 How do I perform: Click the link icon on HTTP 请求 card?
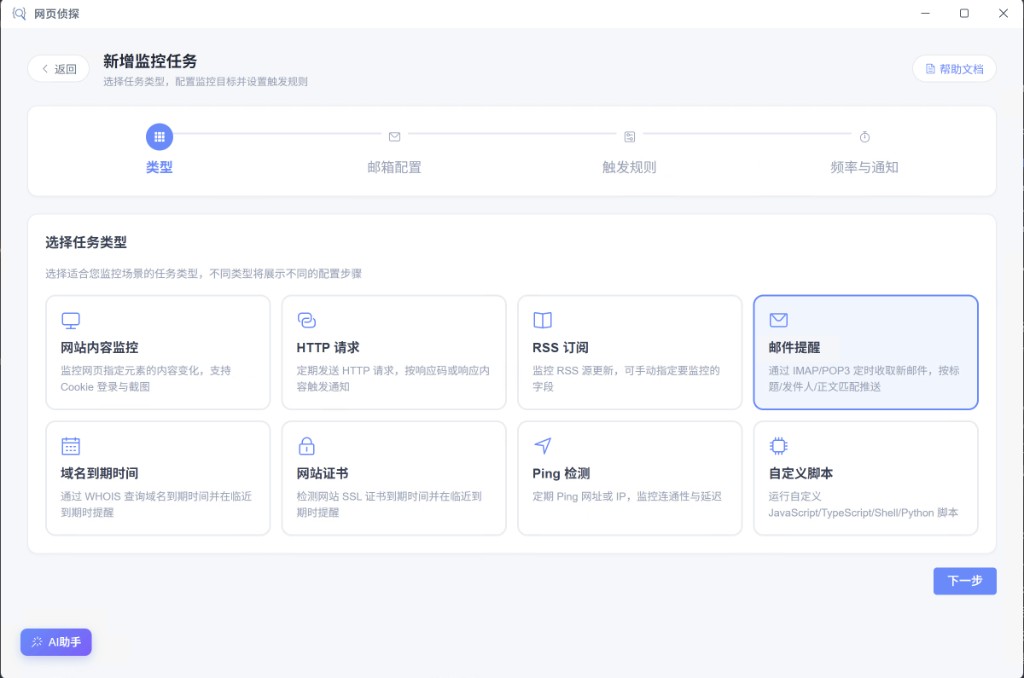(x=306, y=320)
